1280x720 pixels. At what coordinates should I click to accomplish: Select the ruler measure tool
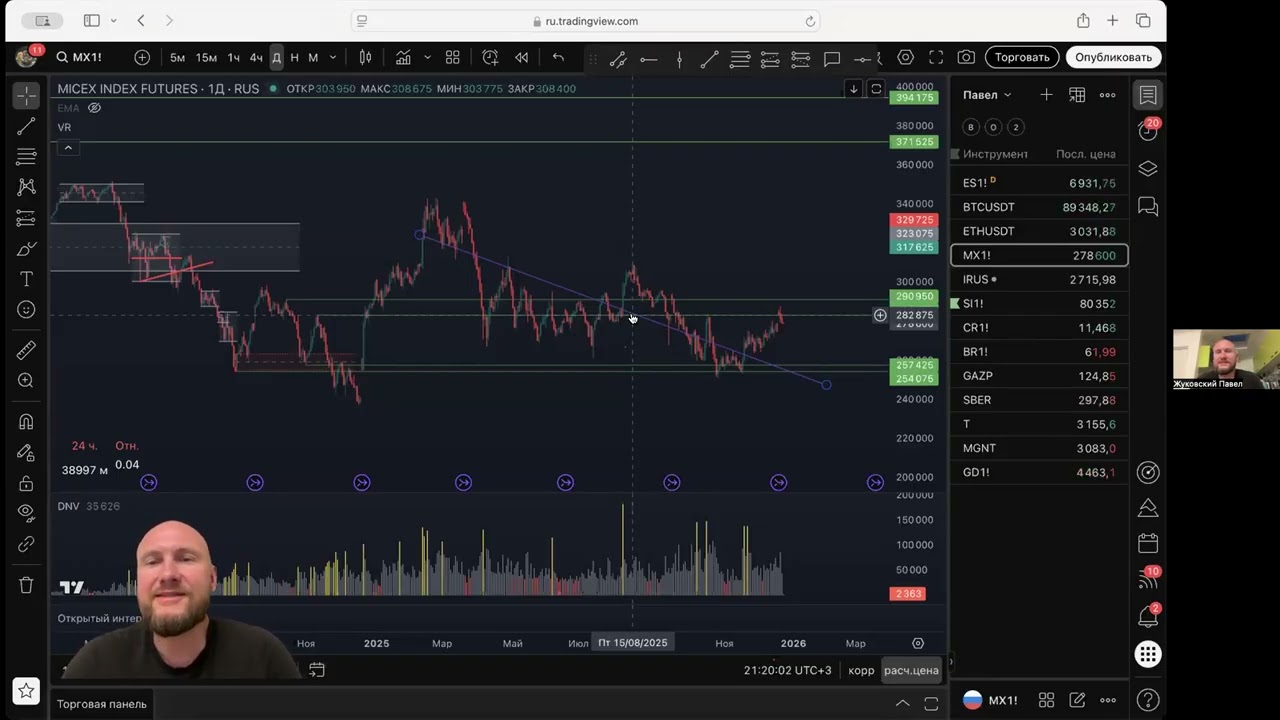click(26, 350)
